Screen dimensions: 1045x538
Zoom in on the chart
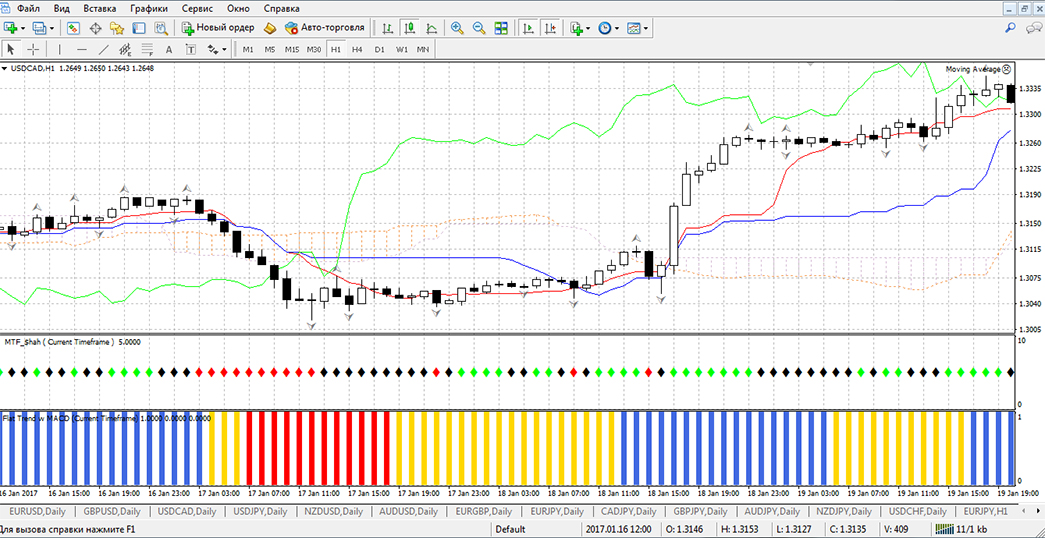(457, 28)
